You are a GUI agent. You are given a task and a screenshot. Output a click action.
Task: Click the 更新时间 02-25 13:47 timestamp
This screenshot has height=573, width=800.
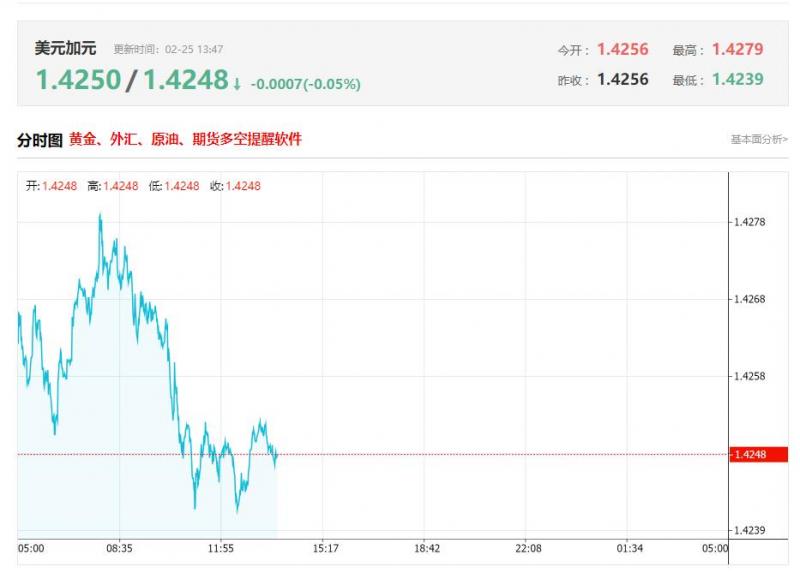tap(168, 49)
